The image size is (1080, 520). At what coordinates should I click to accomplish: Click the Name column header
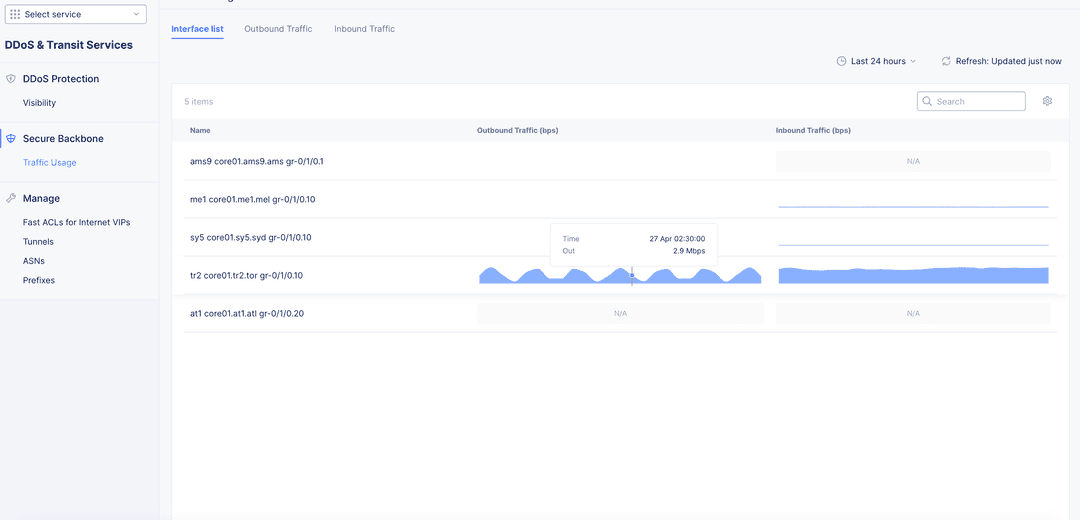[200, 130]
